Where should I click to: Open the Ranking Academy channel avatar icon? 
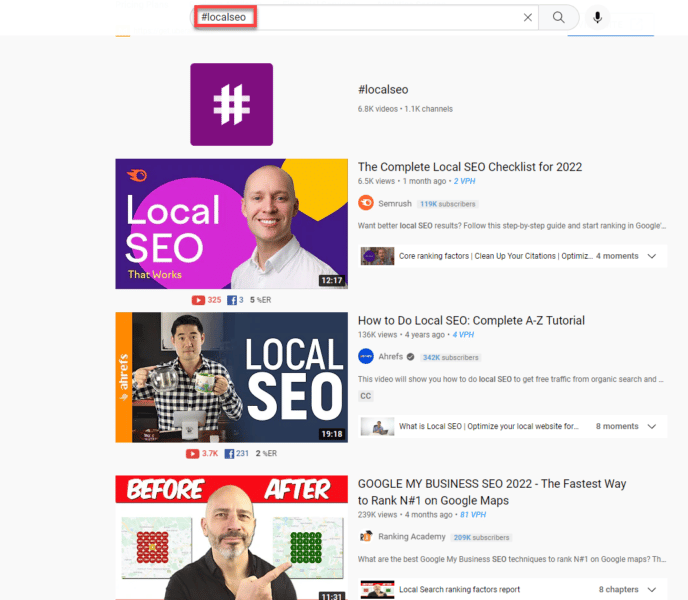tap(366, 536)
